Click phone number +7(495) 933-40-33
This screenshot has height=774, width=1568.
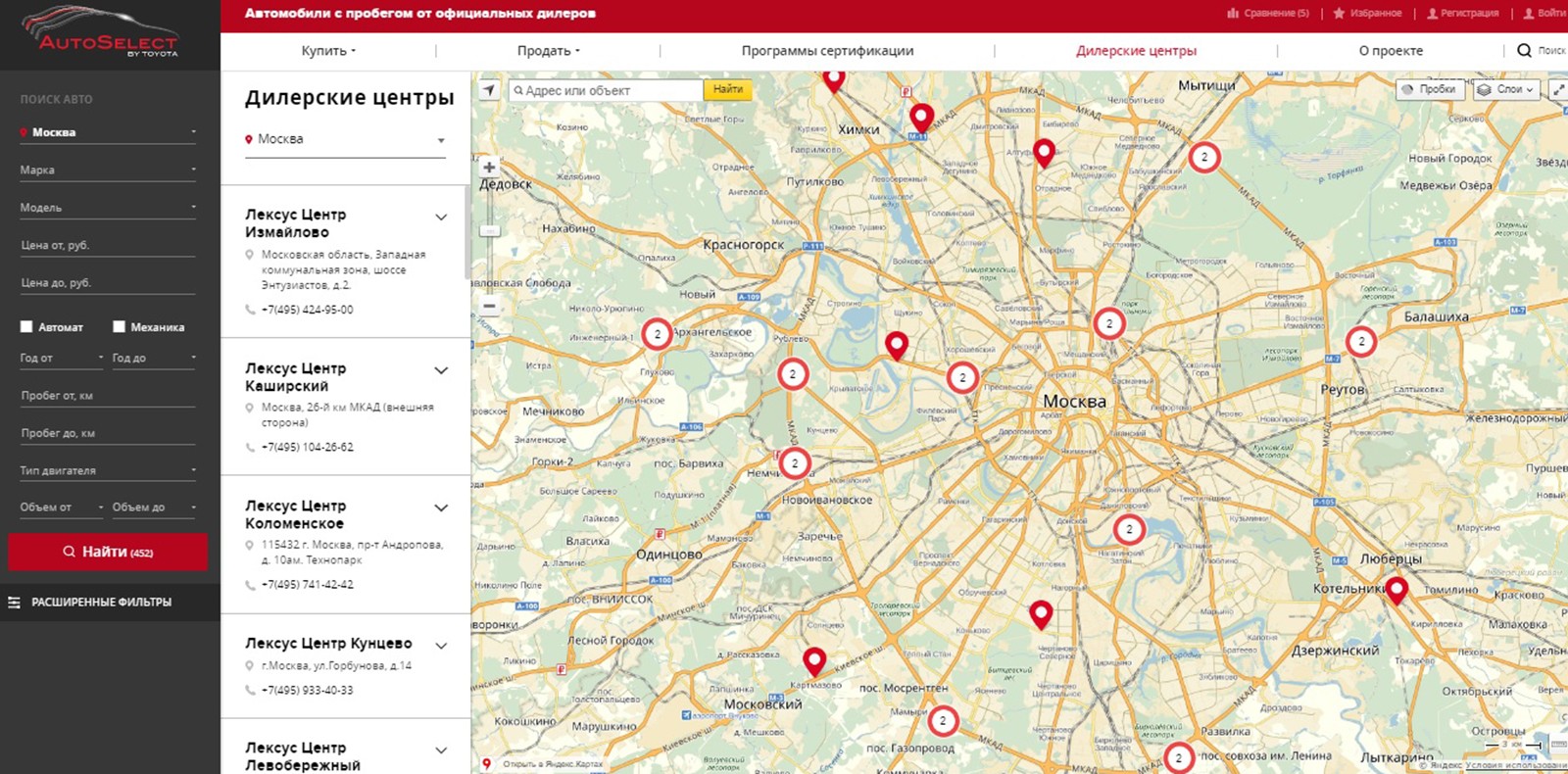pos(307,691)
